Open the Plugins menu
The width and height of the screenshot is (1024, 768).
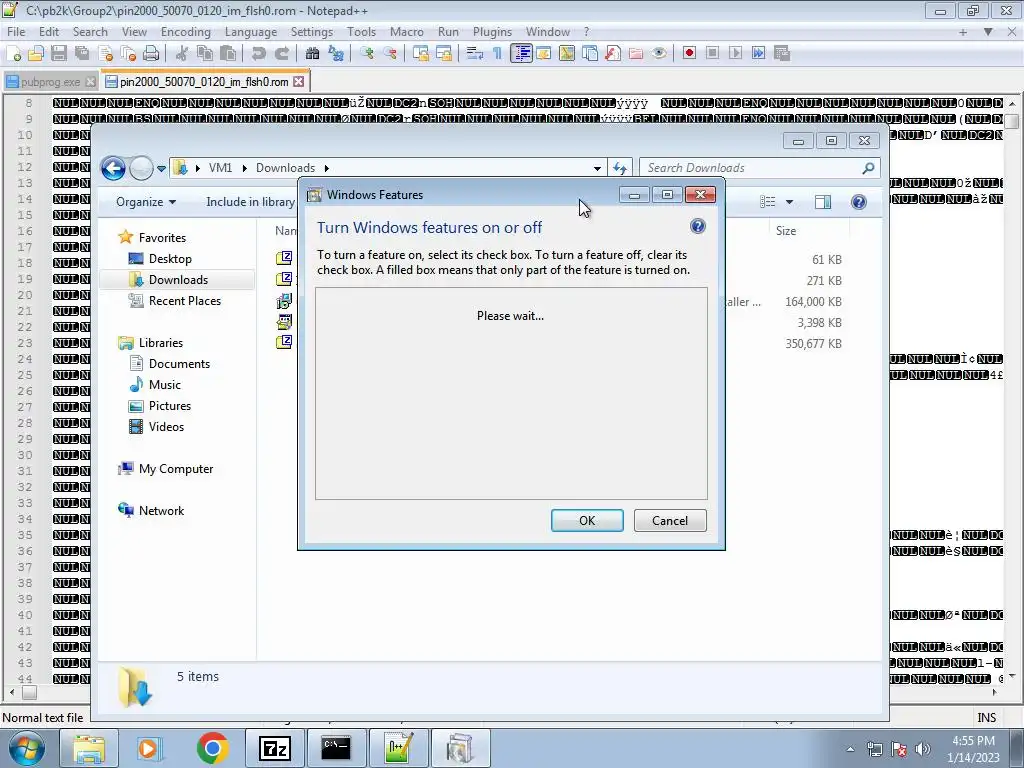click(492, 31)
